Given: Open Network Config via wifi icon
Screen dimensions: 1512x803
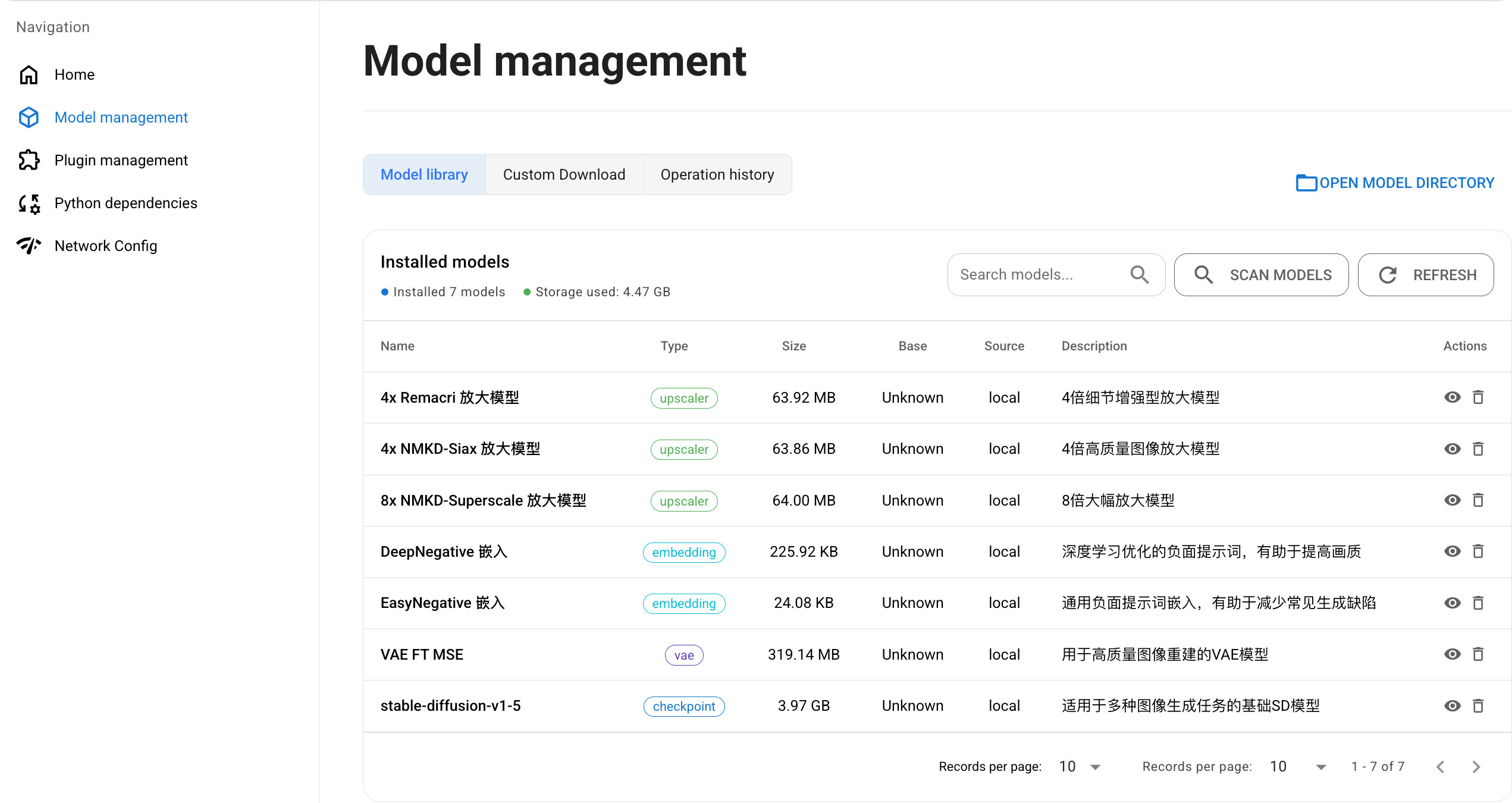Looking at the screenshot, I should pyautogui.click(x=28, y=245).
